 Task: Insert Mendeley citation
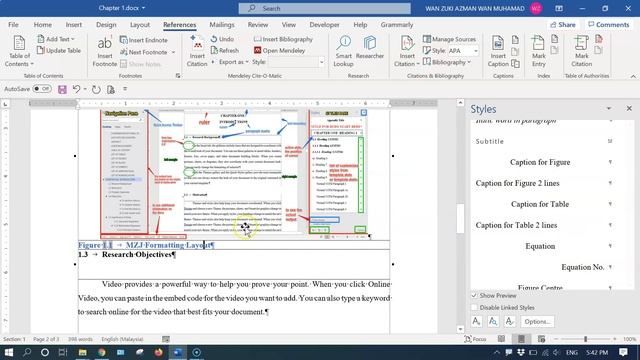(x=197, y=51)
